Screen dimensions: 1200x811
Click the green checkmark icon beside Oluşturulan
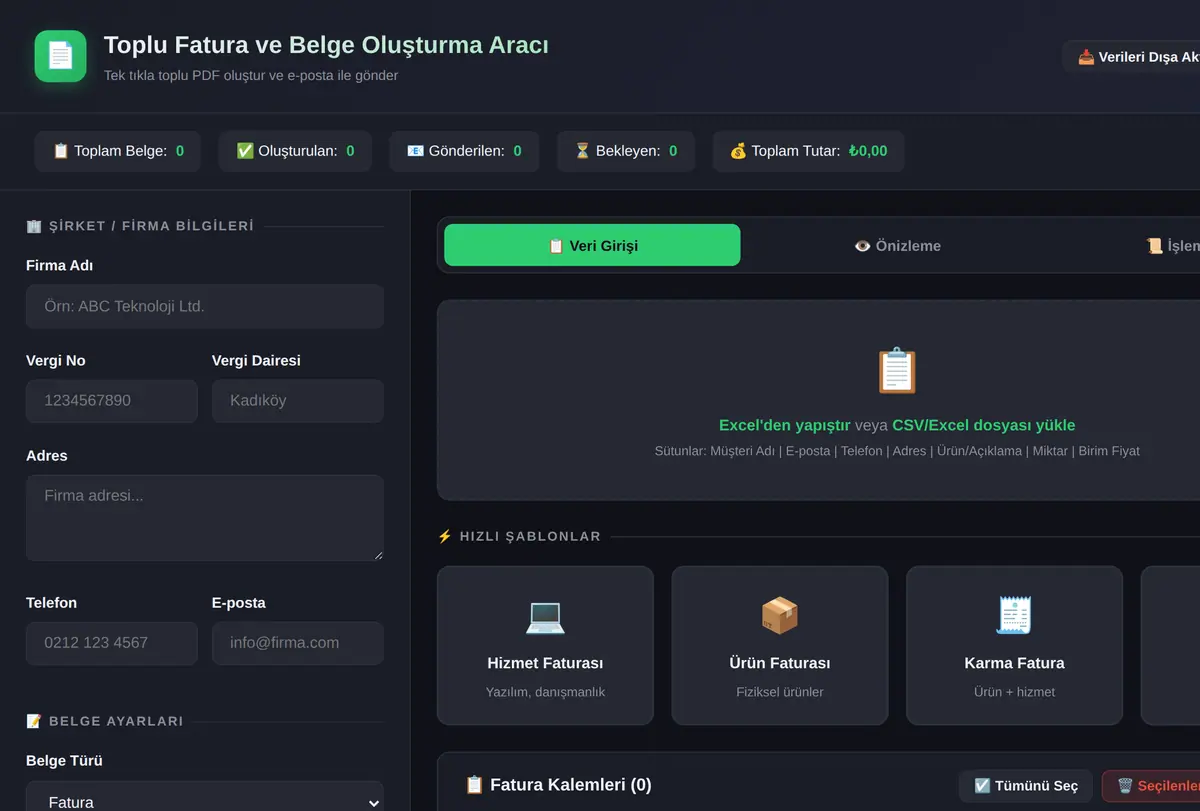tap(245, 151)
